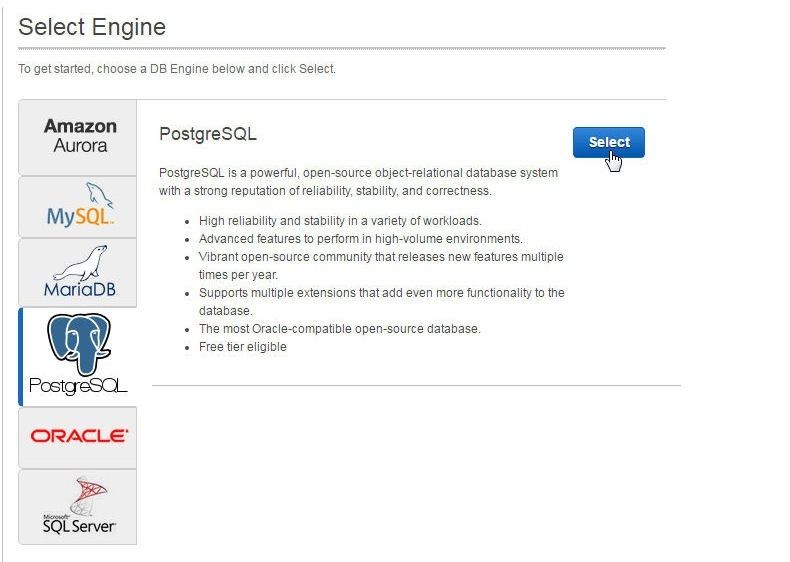Click the PostgreSQL wordmark under the elephant
790x562 pixels.
pyautogui.click(x=78, y=386)
